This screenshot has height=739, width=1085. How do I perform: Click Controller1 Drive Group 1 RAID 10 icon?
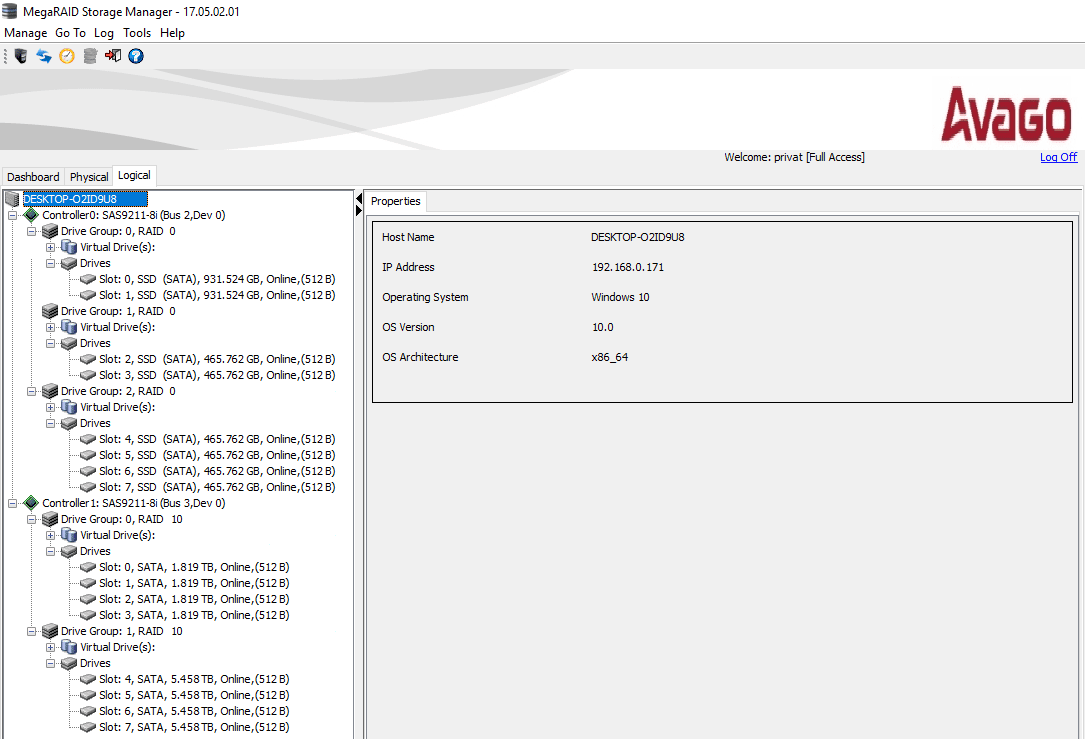coord(50,631)
